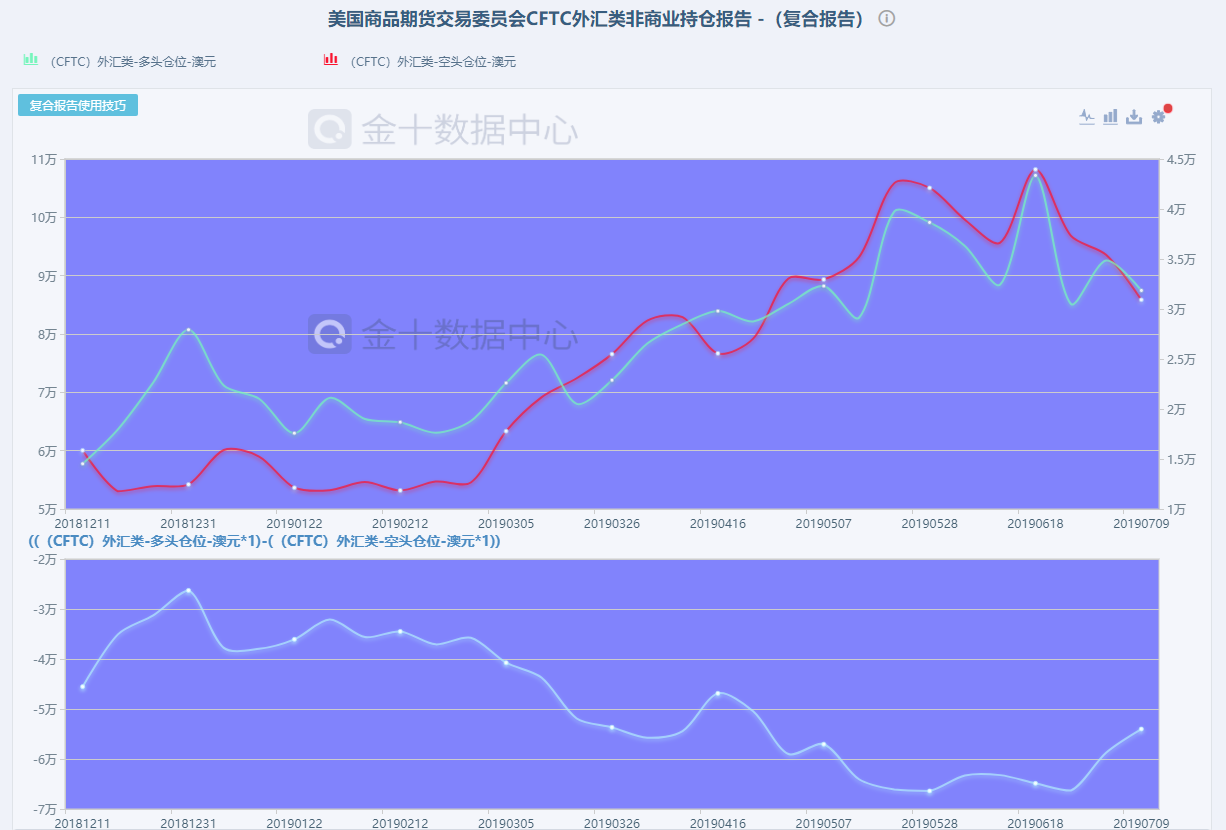Click green bar icon for 多头仓位-澳元
1226x830 pixels.
point(30,60)
